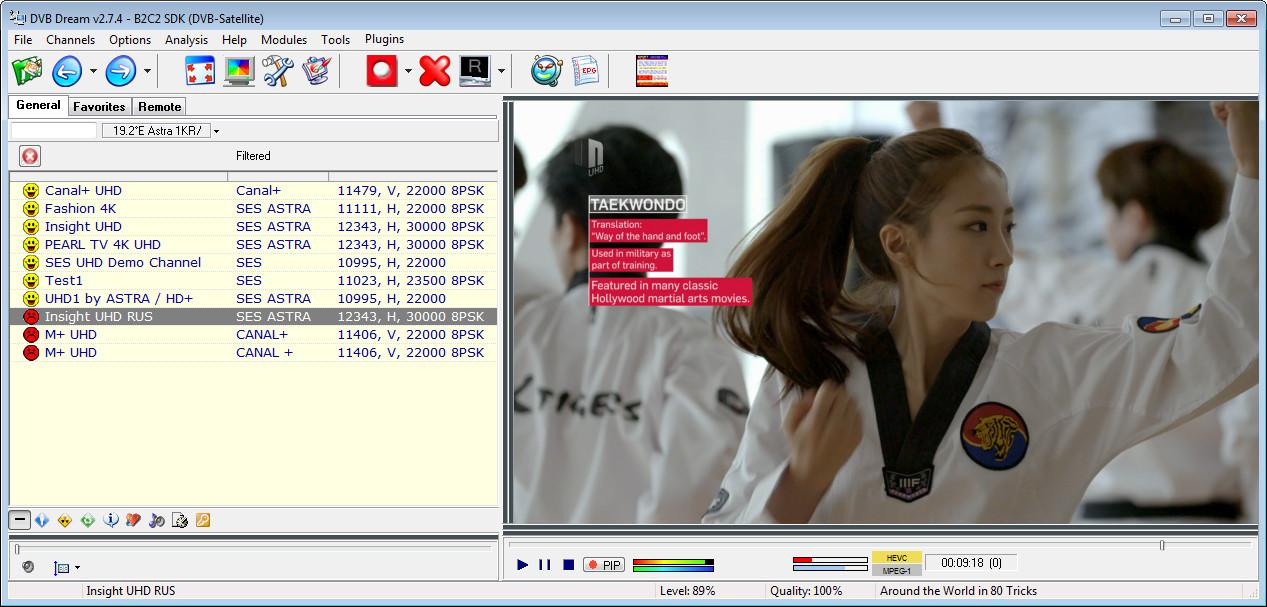This screenshot has width=1267, height=607.
Task: Open the EPG guide icon
Action: [x=585, y=71]
